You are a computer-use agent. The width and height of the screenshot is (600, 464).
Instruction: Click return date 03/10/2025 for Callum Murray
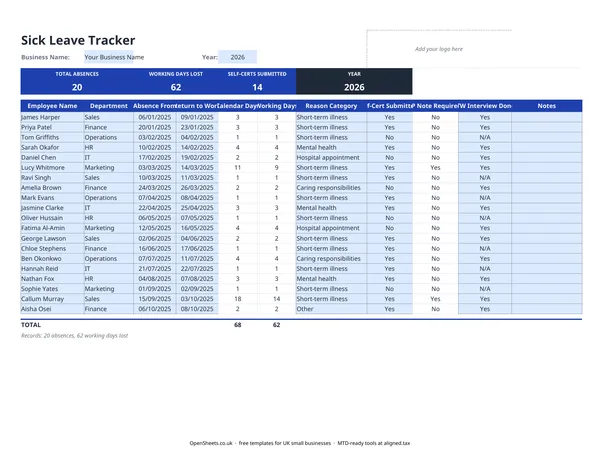[197, 299]
